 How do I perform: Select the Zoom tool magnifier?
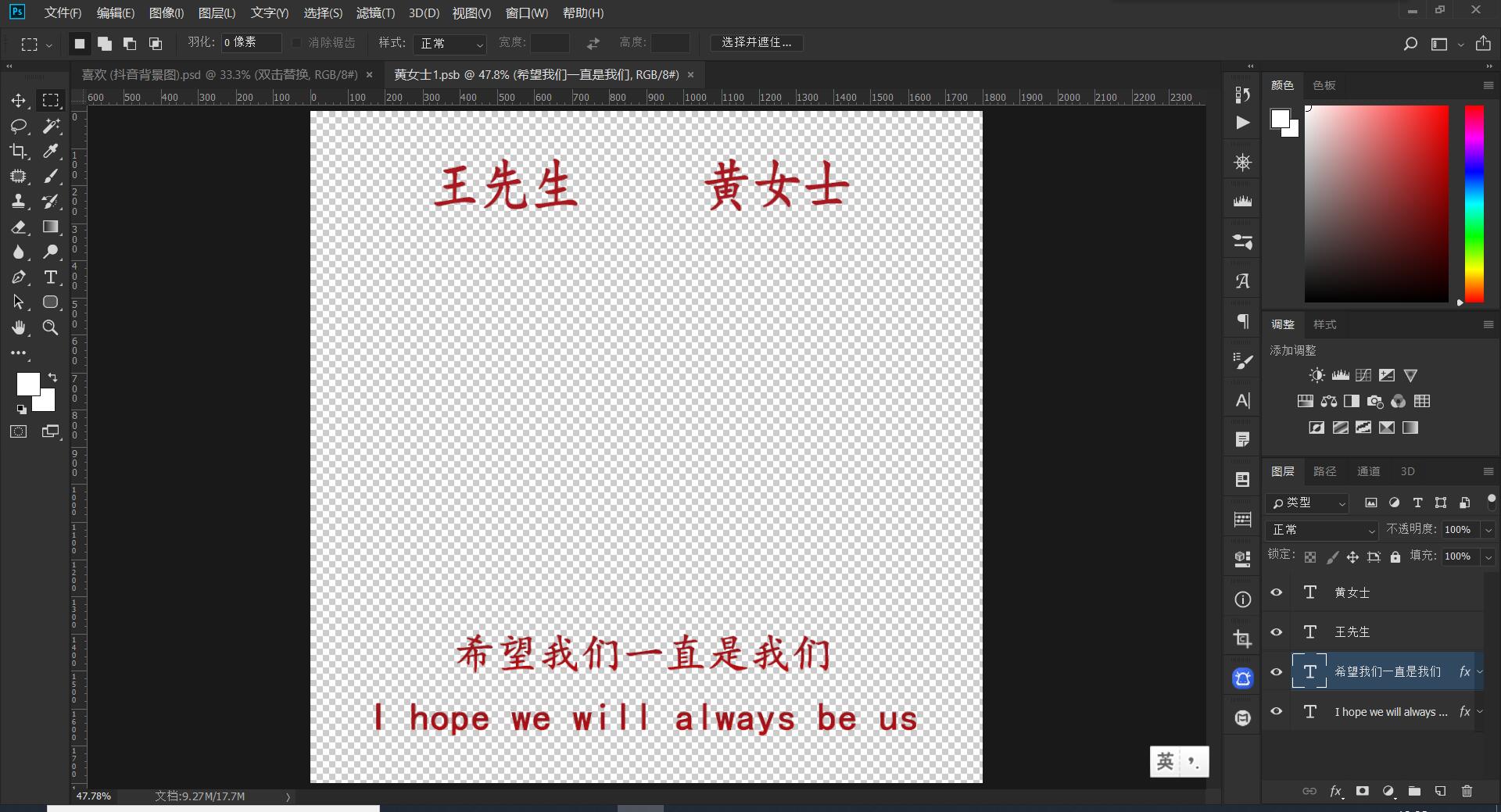(51, 327)
